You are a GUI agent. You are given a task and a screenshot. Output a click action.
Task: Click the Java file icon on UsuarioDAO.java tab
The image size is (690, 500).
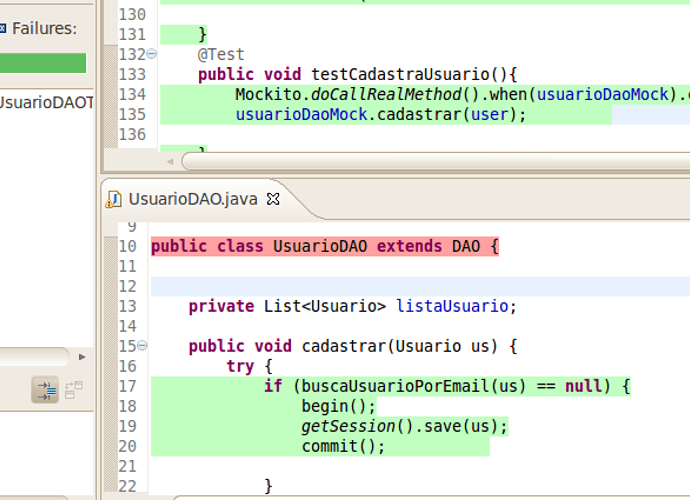tap(114, 199)
